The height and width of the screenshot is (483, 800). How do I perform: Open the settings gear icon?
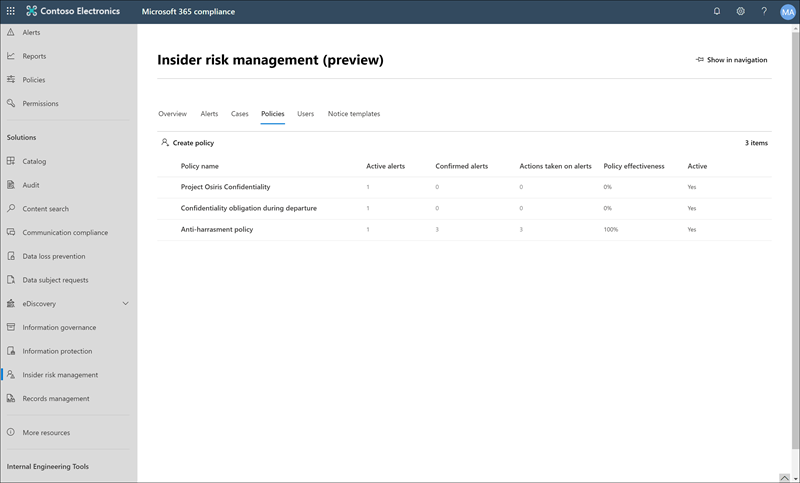(740, 11)
